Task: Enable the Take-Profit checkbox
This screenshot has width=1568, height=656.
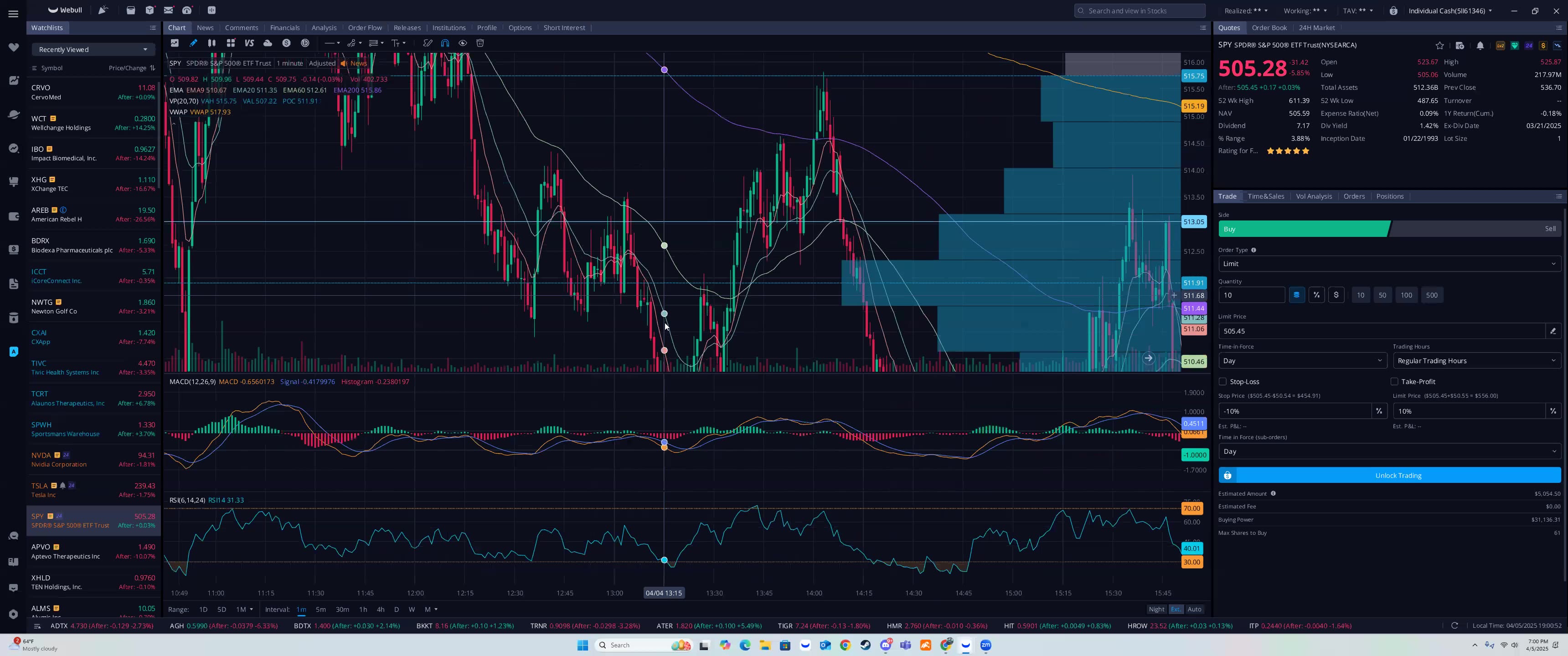Action: 1394,382
